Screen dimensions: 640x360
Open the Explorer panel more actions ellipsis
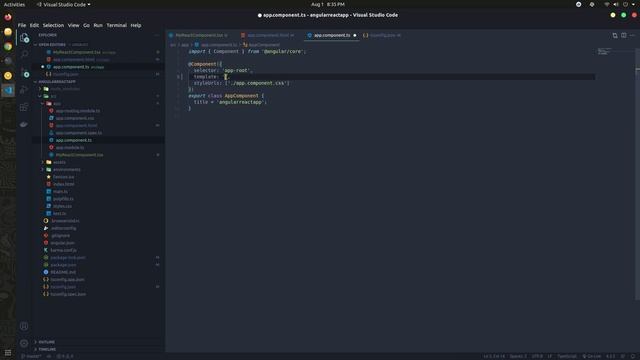point(157,35)
